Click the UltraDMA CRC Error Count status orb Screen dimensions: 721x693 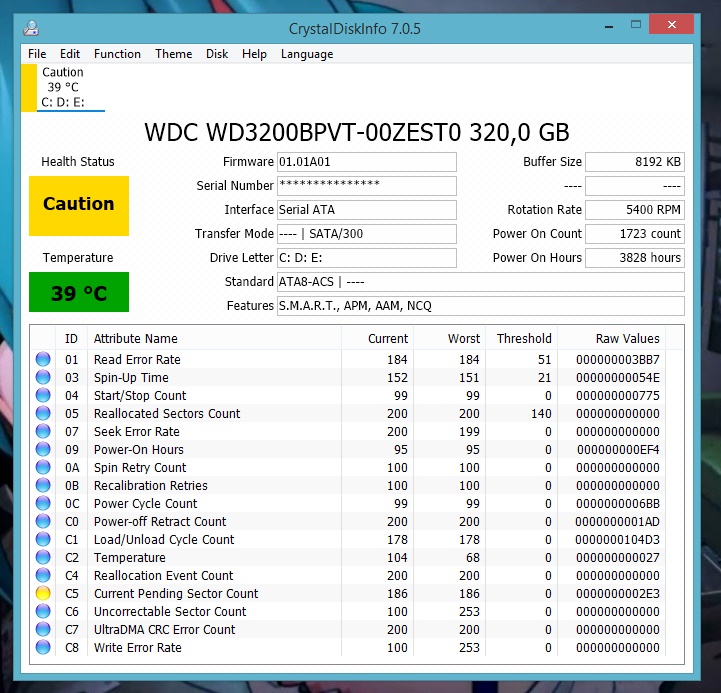coord(43,629)
